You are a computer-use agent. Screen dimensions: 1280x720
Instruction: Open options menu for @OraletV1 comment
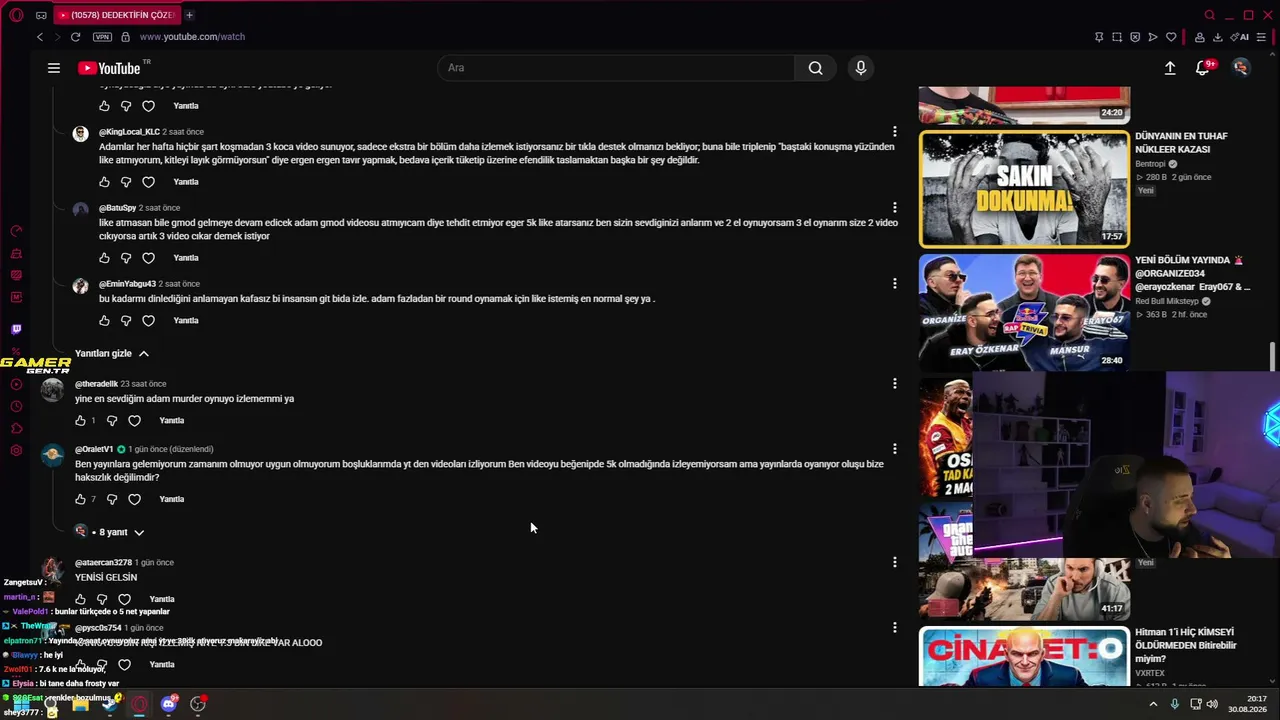pyautogui.click(x=895, y=449)
